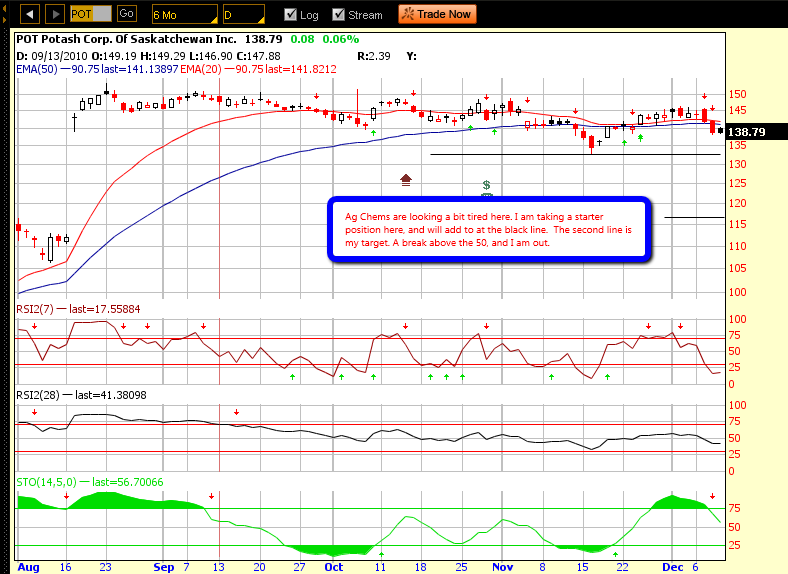Open the 6 Mo time range dropdown
The width and height of the screenshot is (788, 574).
pos(184,15)
